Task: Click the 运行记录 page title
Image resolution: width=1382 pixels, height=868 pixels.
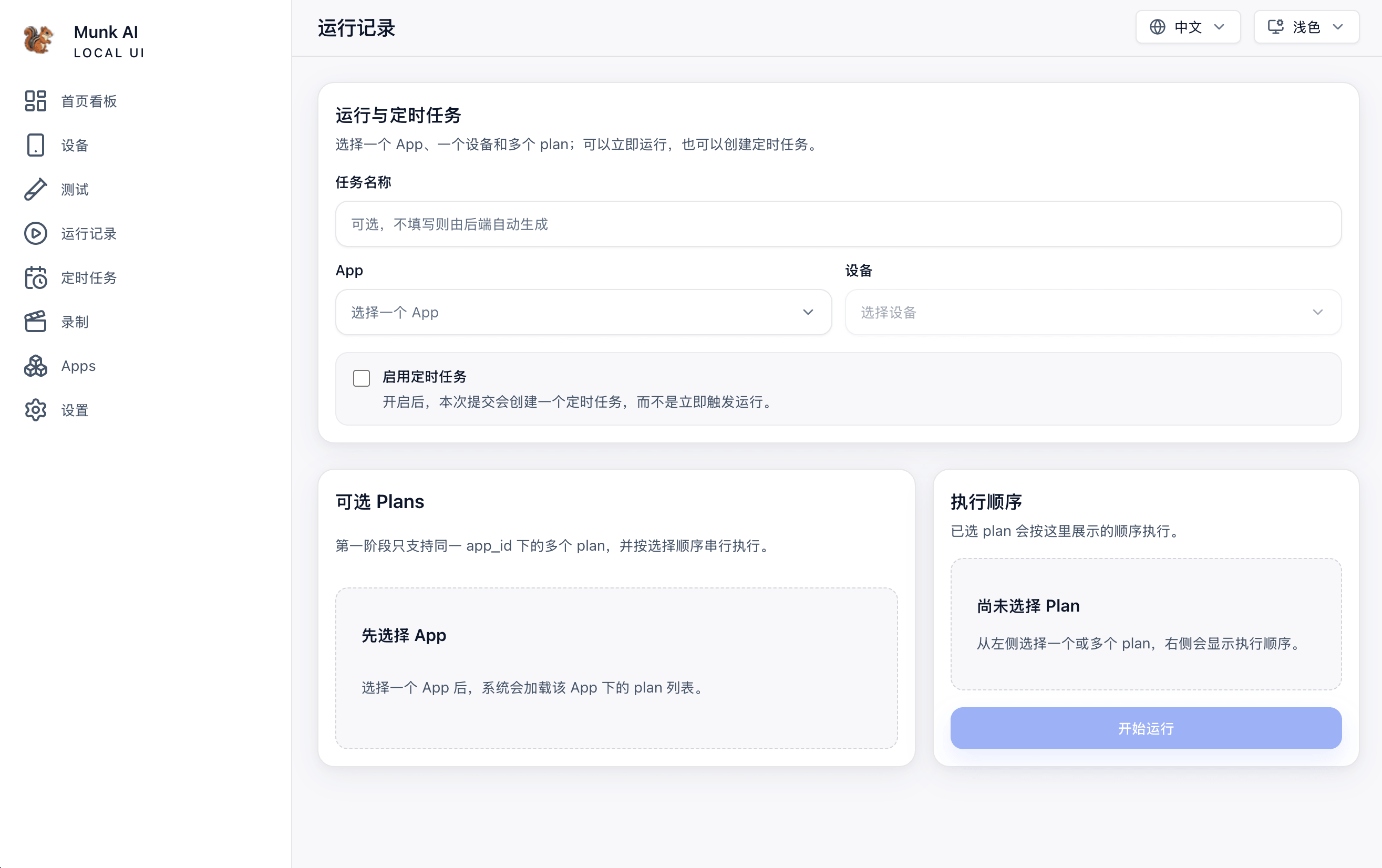Action: 357,27
